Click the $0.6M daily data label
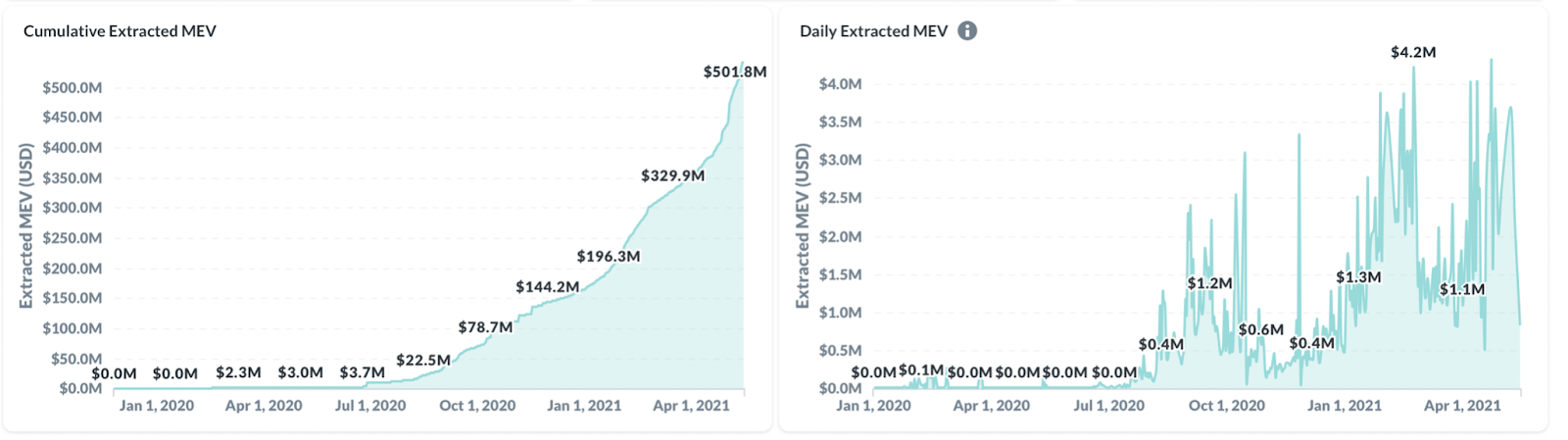 point(1261,329)
